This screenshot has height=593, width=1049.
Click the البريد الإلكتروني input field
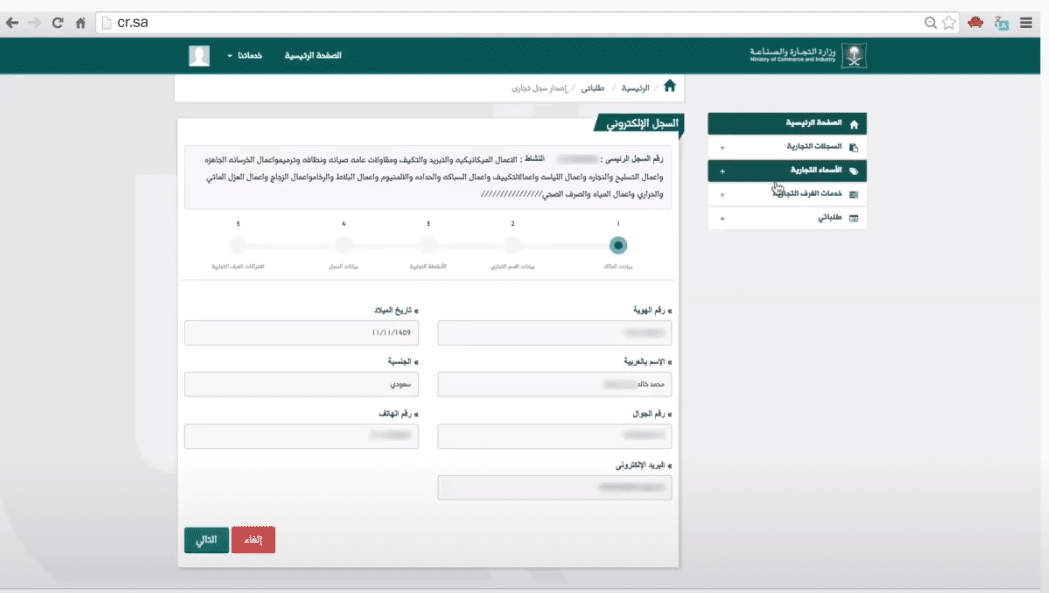click(555, 487)
